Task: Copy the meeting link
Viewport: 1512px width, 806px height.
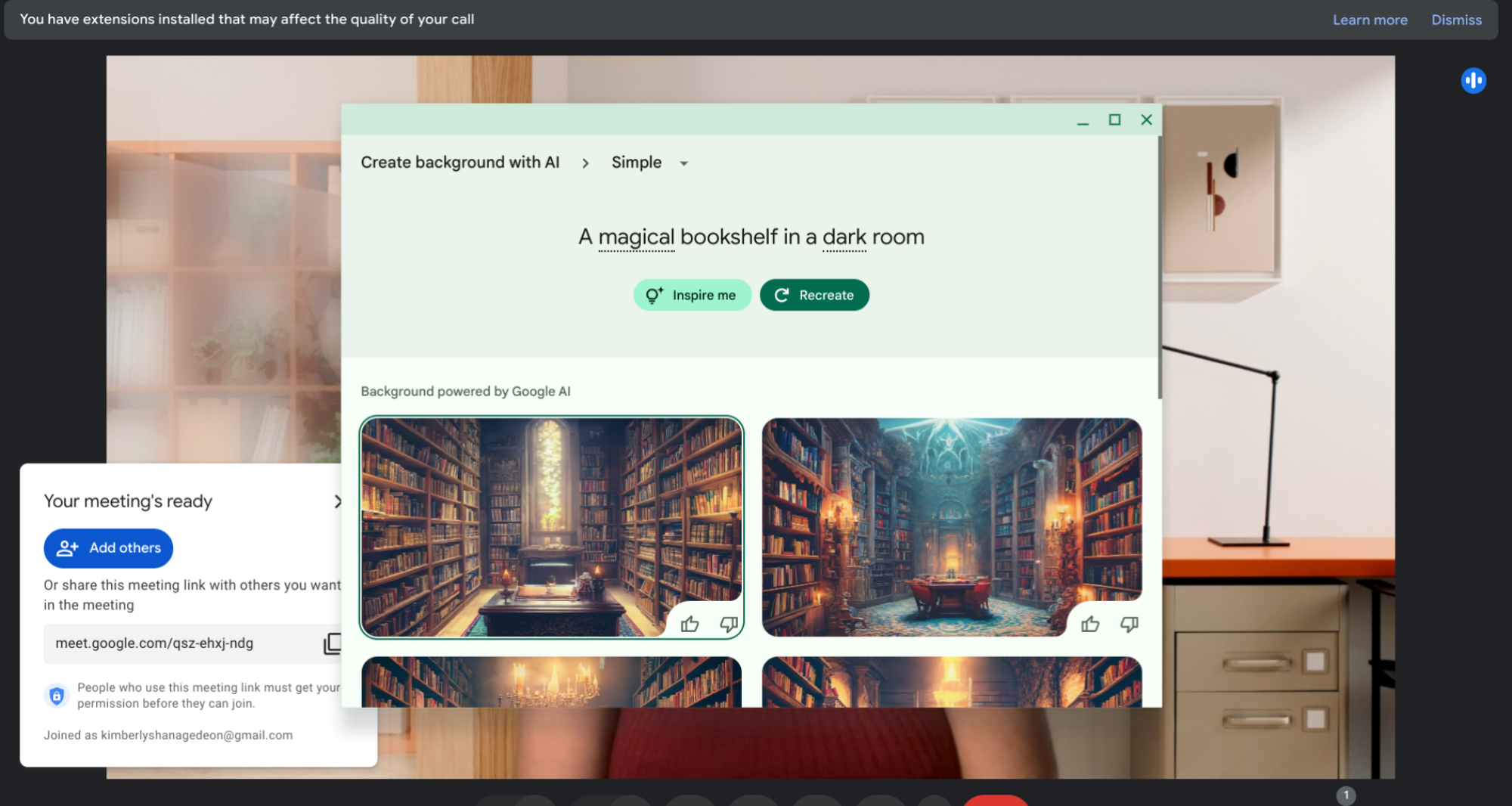Action: [x=332, y=643]
